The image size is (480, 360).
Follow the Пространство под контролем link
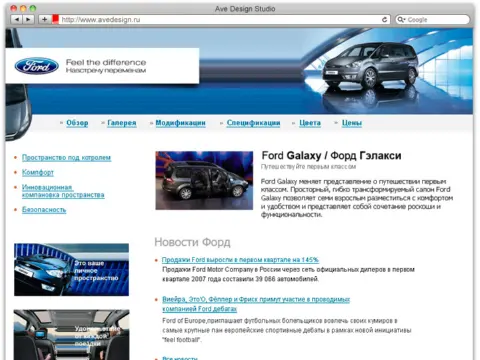[x=66, y=158]
